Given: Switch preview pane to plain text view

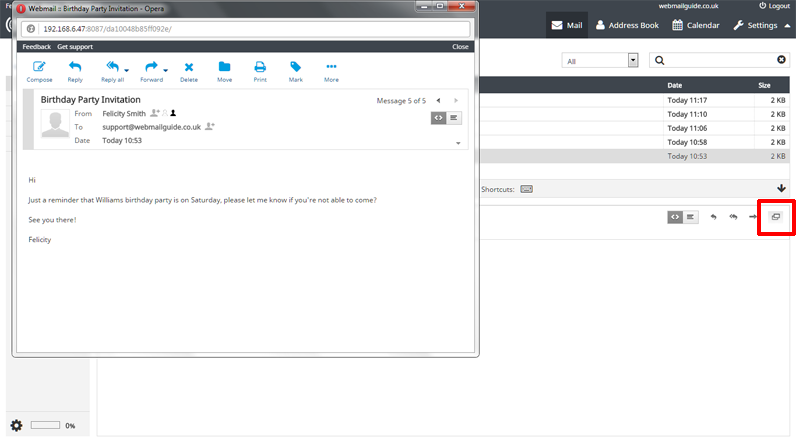Looking at the screenshot, I should point(690,217).
